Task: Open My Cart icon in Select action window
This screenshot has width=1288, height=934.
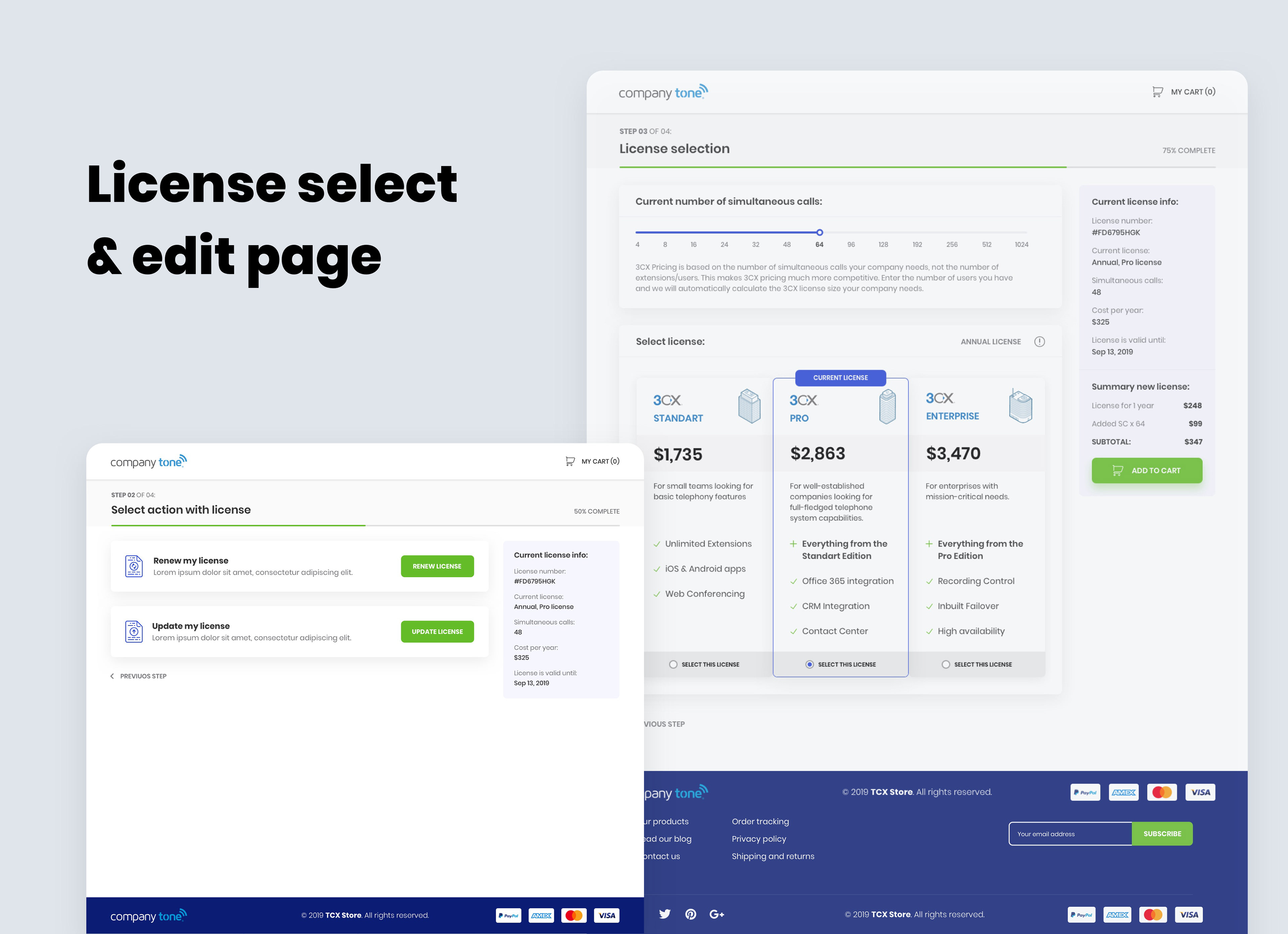Action: click(x=570, y=461)
